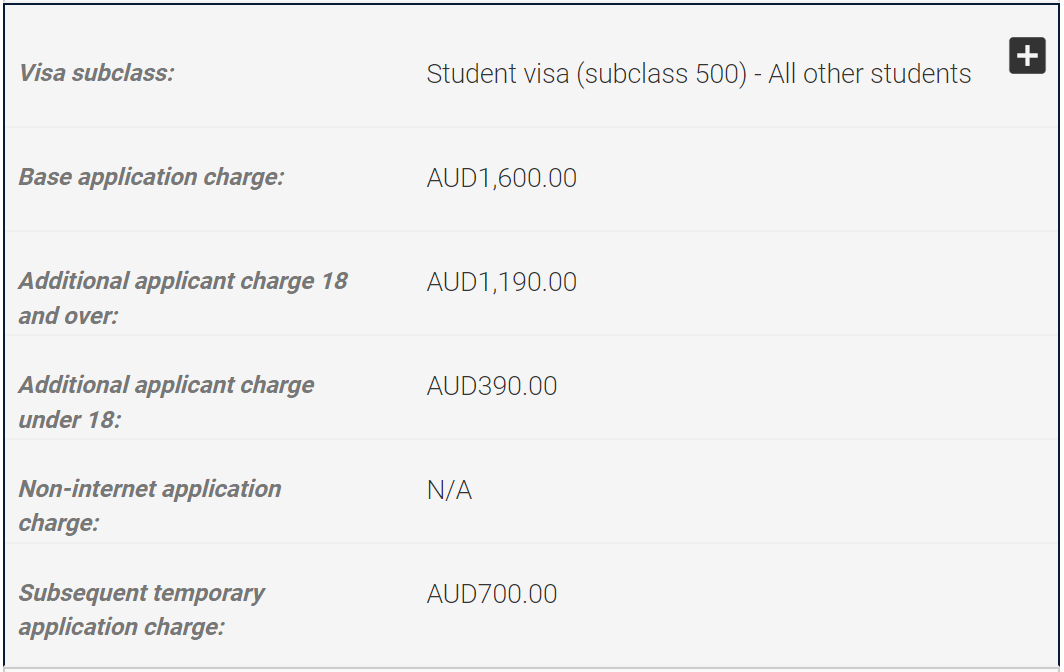Select the AUD700.00 amount
This screenshot has height=672, width=1064.
tap(492, 594)
